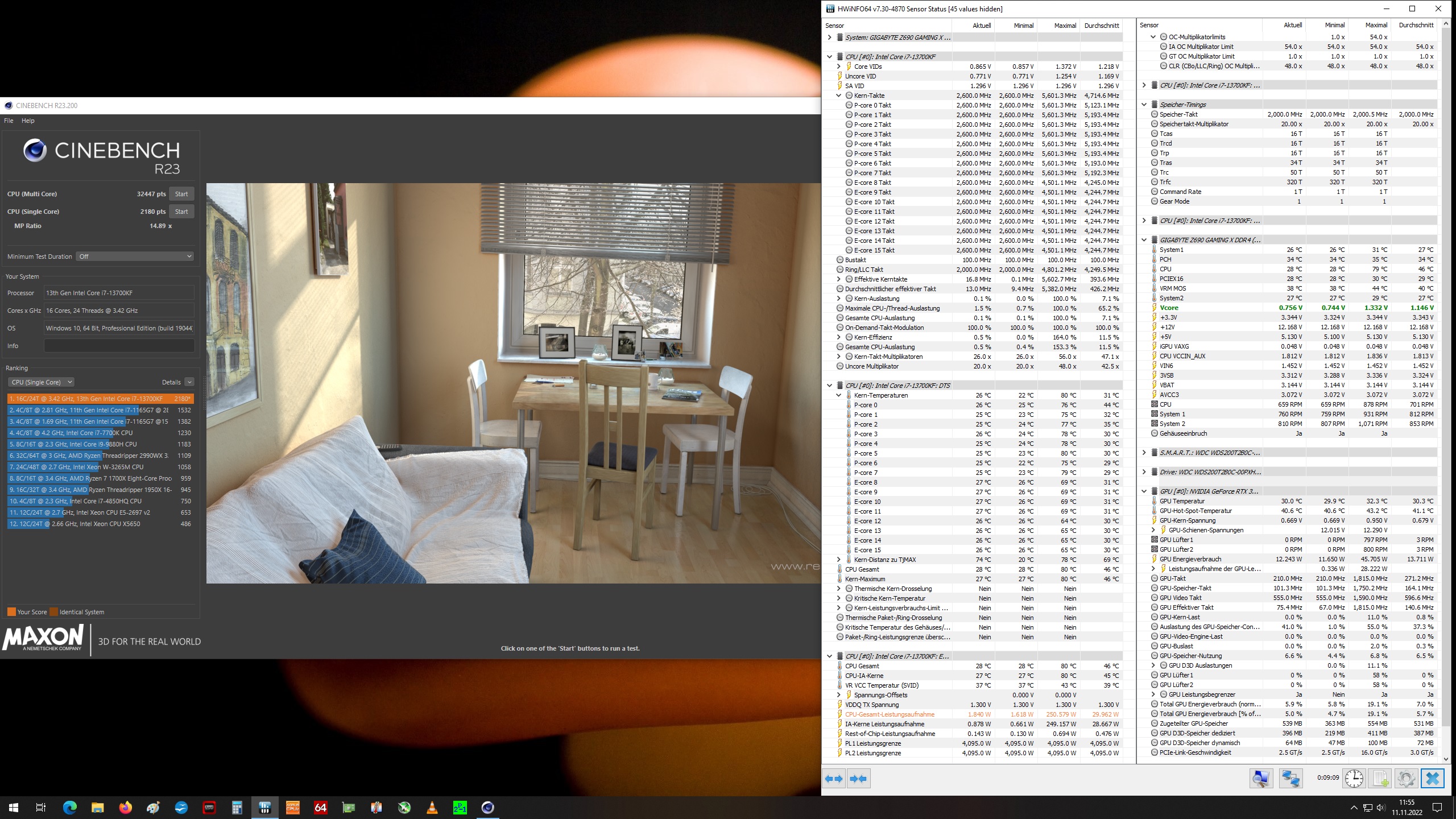The width and height of the screenshot is (1456, 819).
Task: Start the CPU Multi Core benchmark
Action: (x=181, y=193)
